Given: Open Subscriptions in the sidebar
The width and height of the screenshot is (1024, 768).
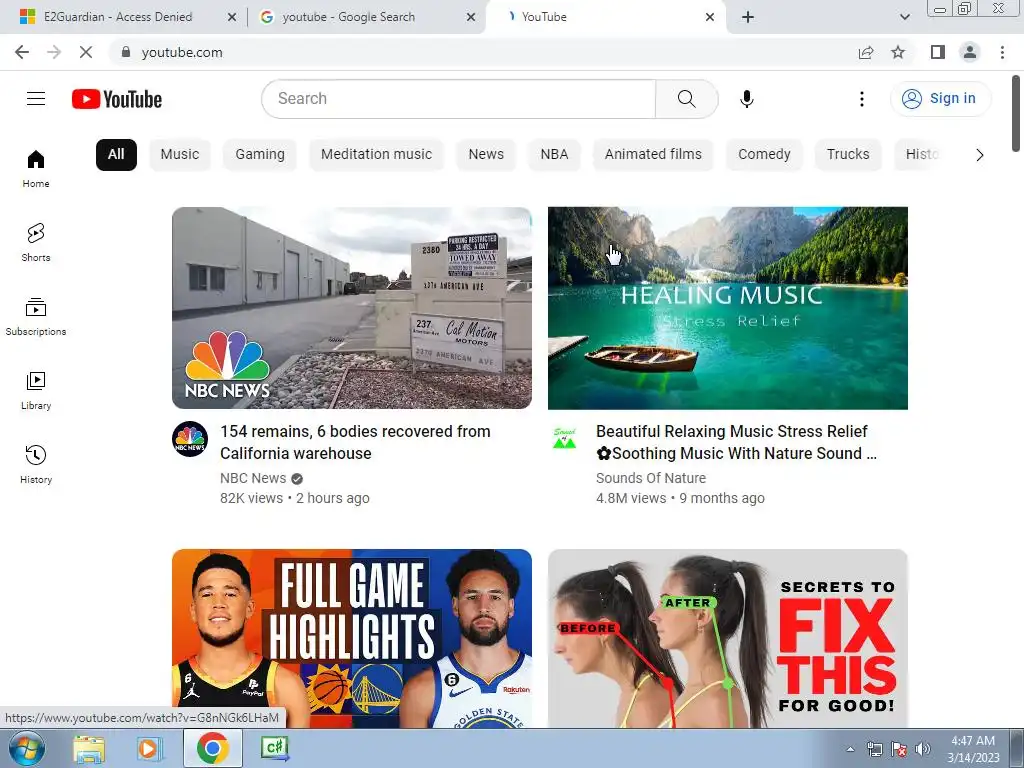Looking at the screenshot, I should [x=36, y=317].
